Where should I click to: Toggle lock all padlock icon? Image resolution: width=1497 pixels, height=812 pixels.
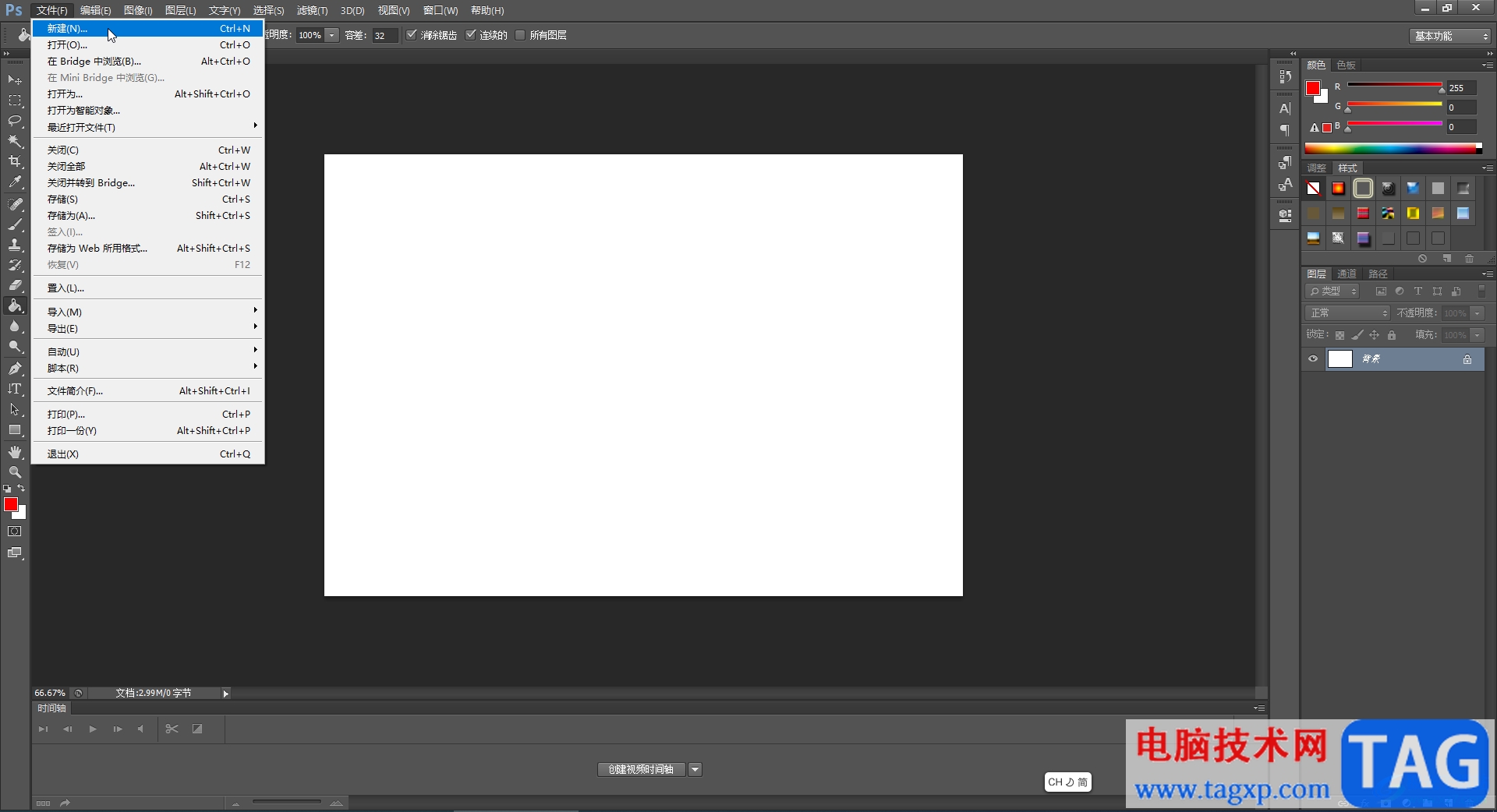[1392, 335]
